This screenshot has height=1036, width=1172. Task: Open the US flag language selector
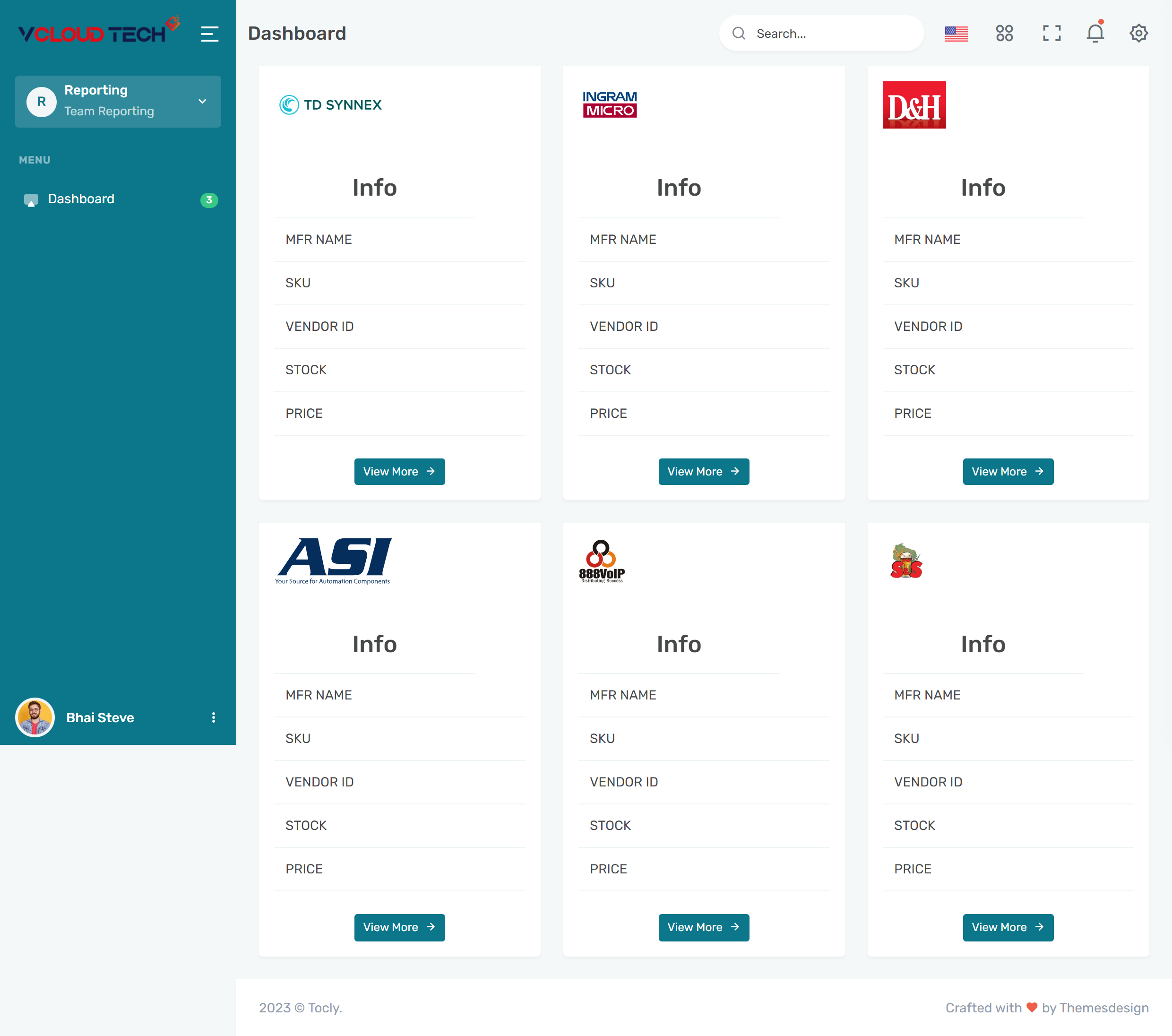[956, 34]
